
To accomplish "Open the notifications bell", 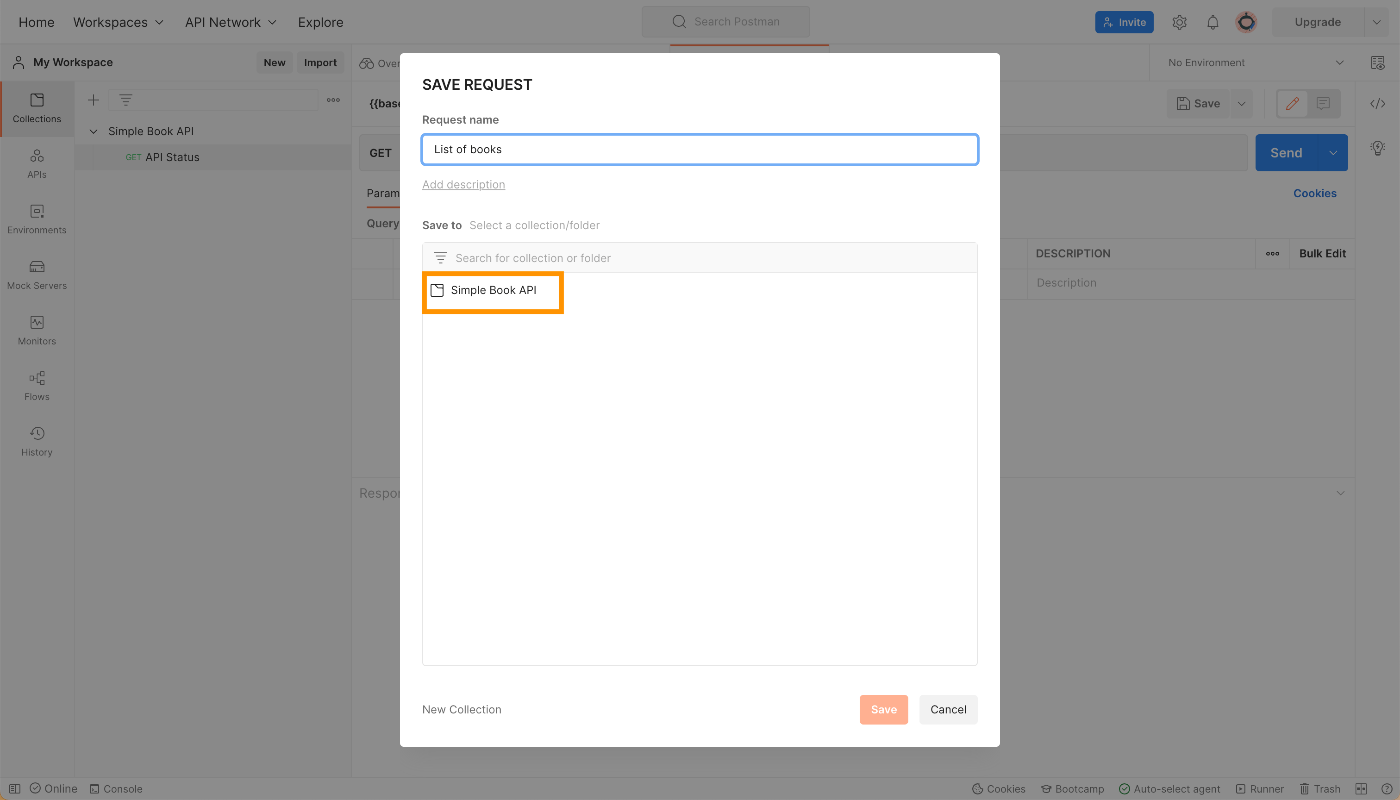I will coord(1213,22).
